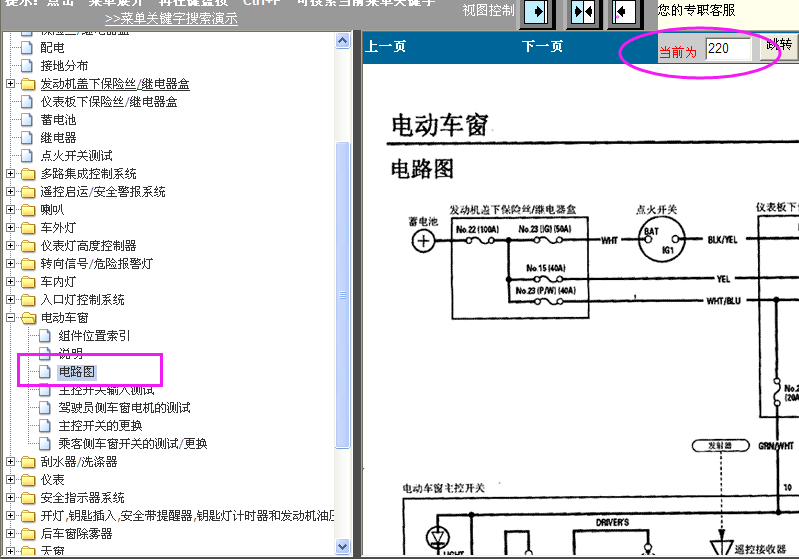This screenshot has height=559, width=799.
Task: Collapse the 电动车窗 folder
Action: click(10, 317)
